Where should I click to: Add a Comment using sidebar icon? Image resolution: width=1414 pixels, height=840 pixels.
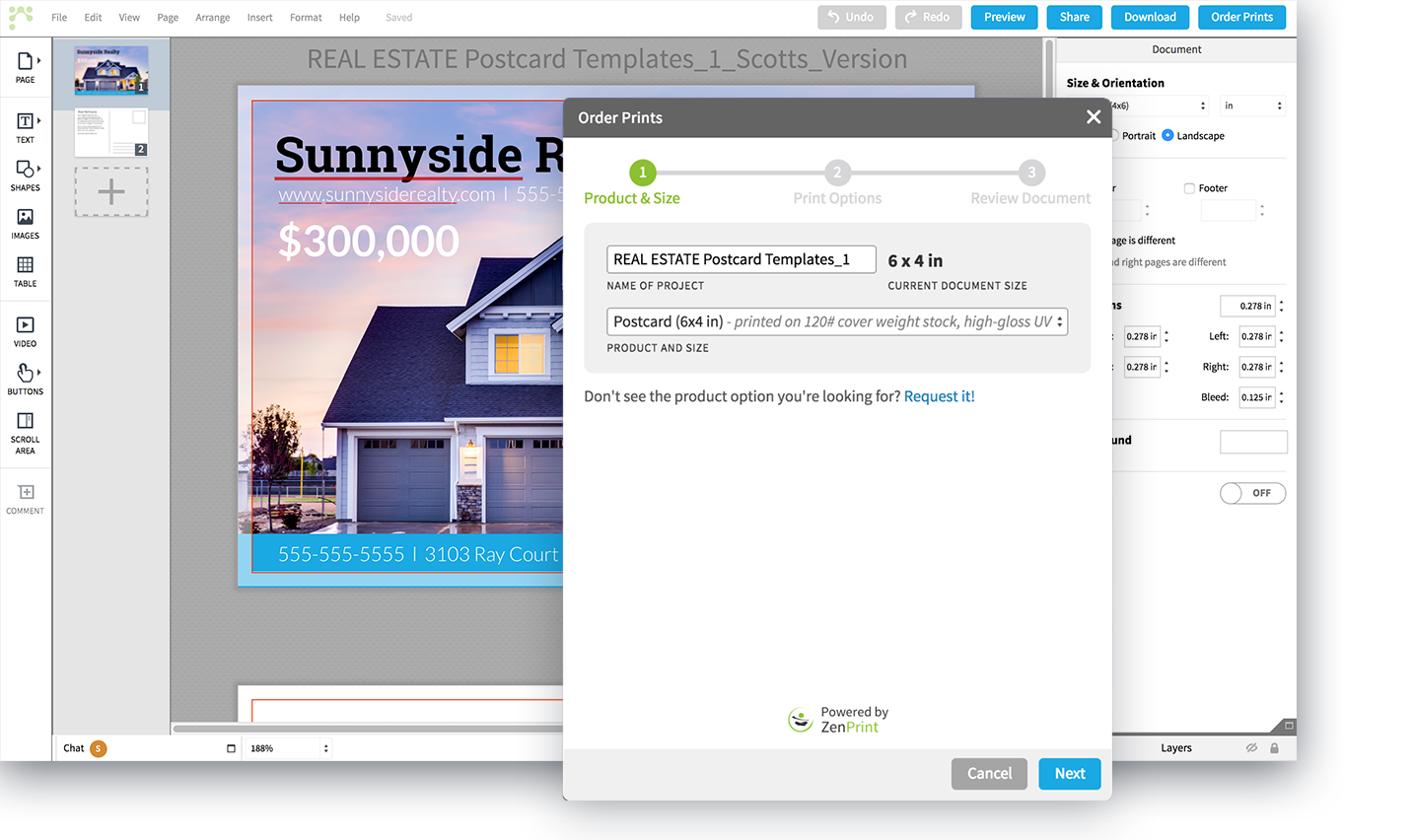coord(26,497)
